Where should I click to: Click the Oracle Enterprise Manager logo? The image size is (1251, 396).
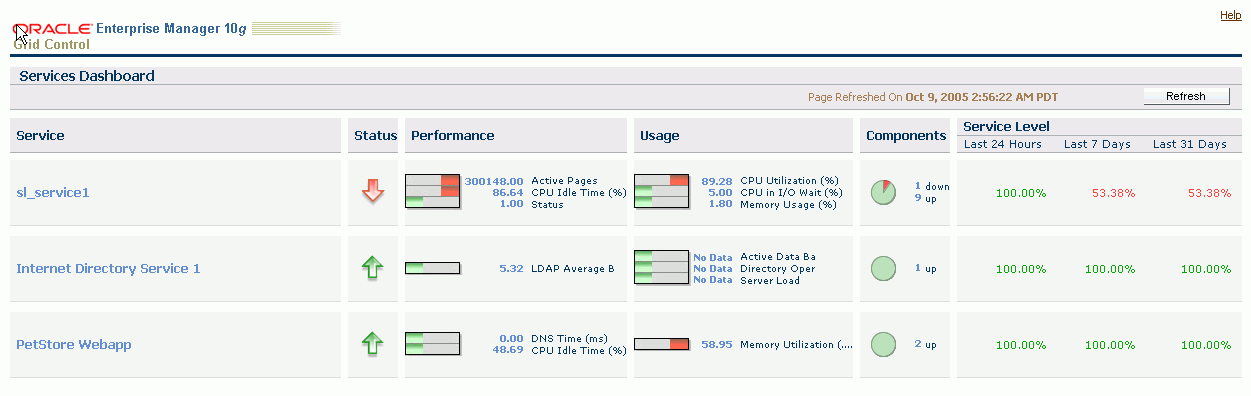pyautogui.click(x=177, y=36)
